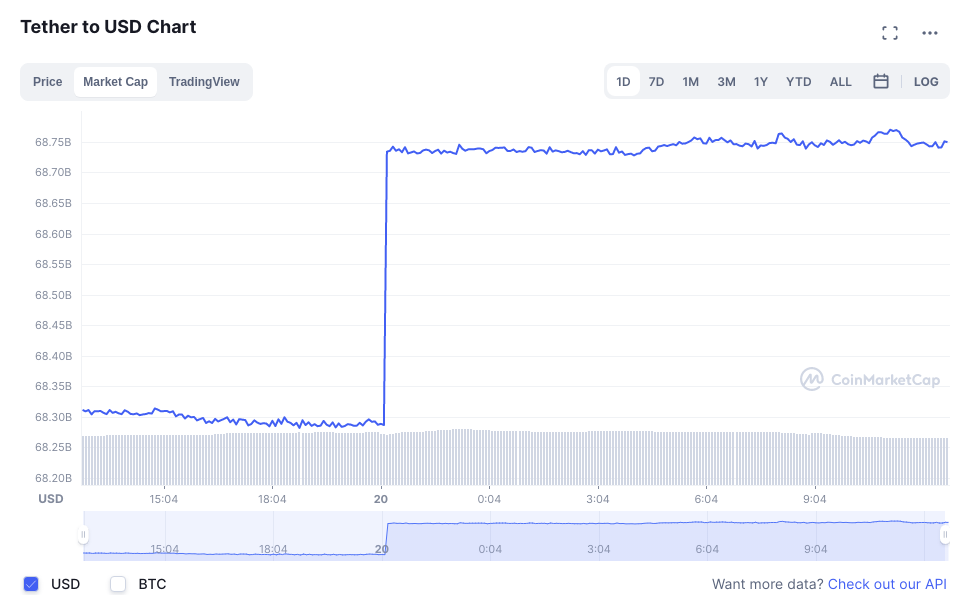Select the YTD time range
This screenshot has height=605, width=969.
coord(798,82)
